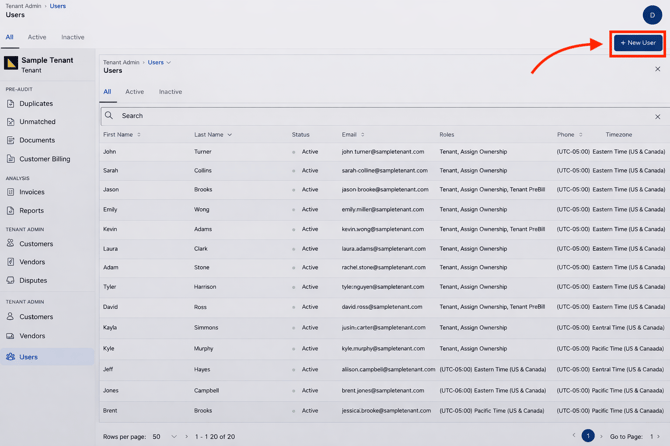The width and height of the screenshot is (670, 446).
Task: Go to page 1 in pagination
Action: pos(588,436)
